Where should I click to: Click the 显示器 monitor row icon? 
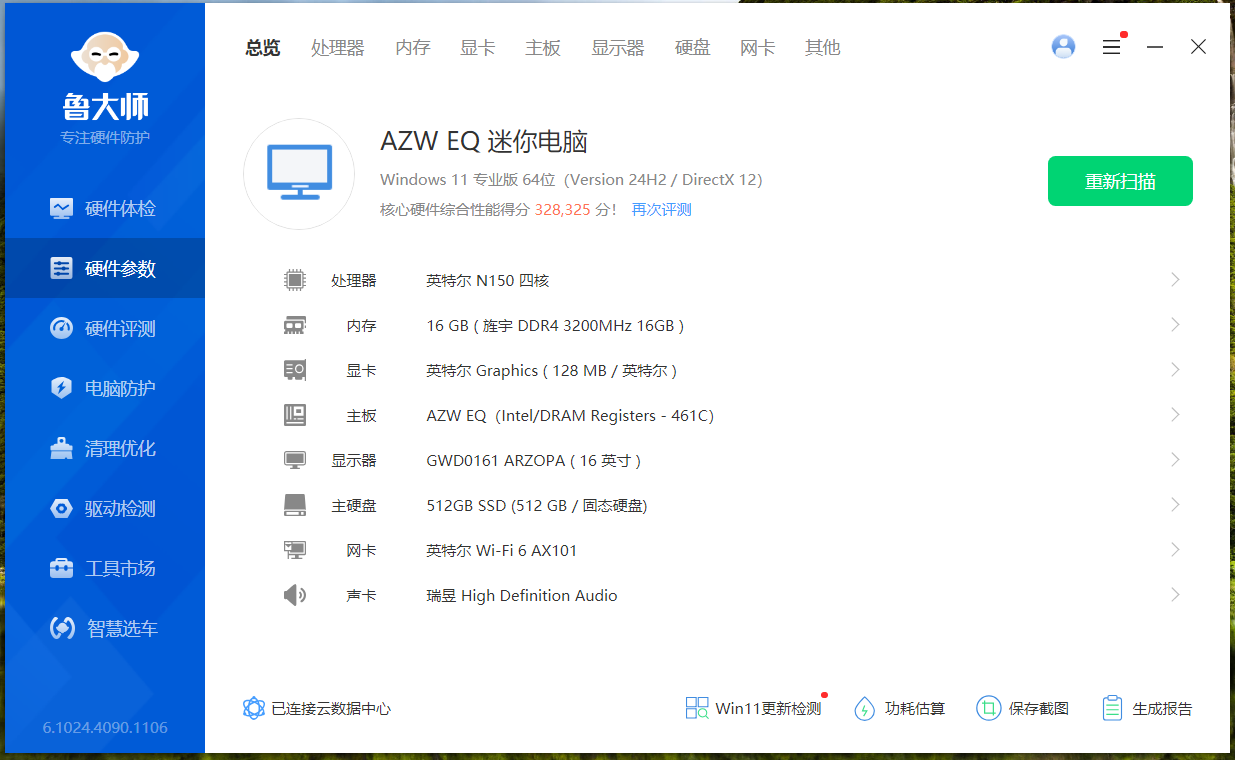[x=294, y=460]
